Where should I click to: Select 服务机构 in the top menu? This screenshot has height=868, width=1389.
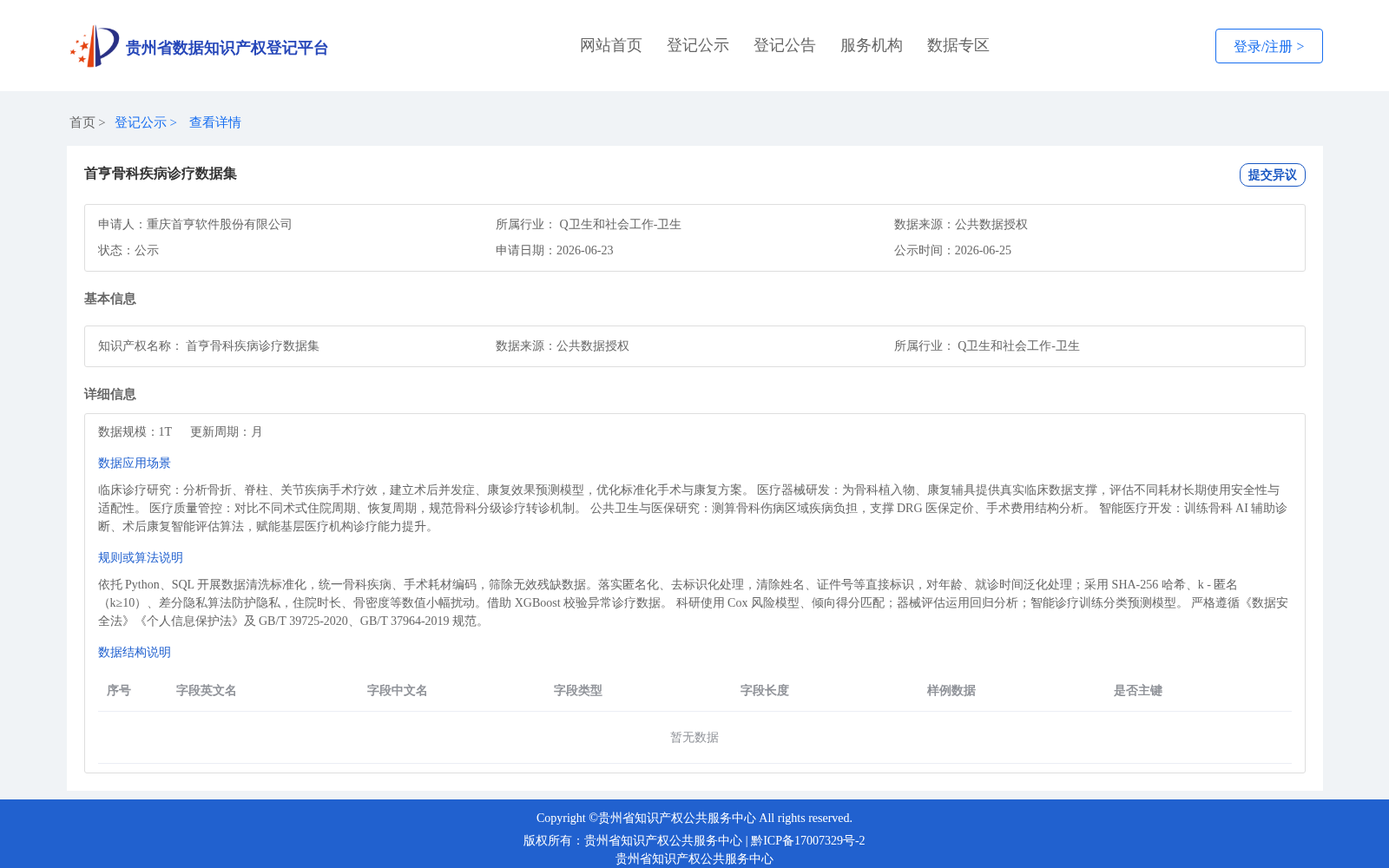point(872,45)
